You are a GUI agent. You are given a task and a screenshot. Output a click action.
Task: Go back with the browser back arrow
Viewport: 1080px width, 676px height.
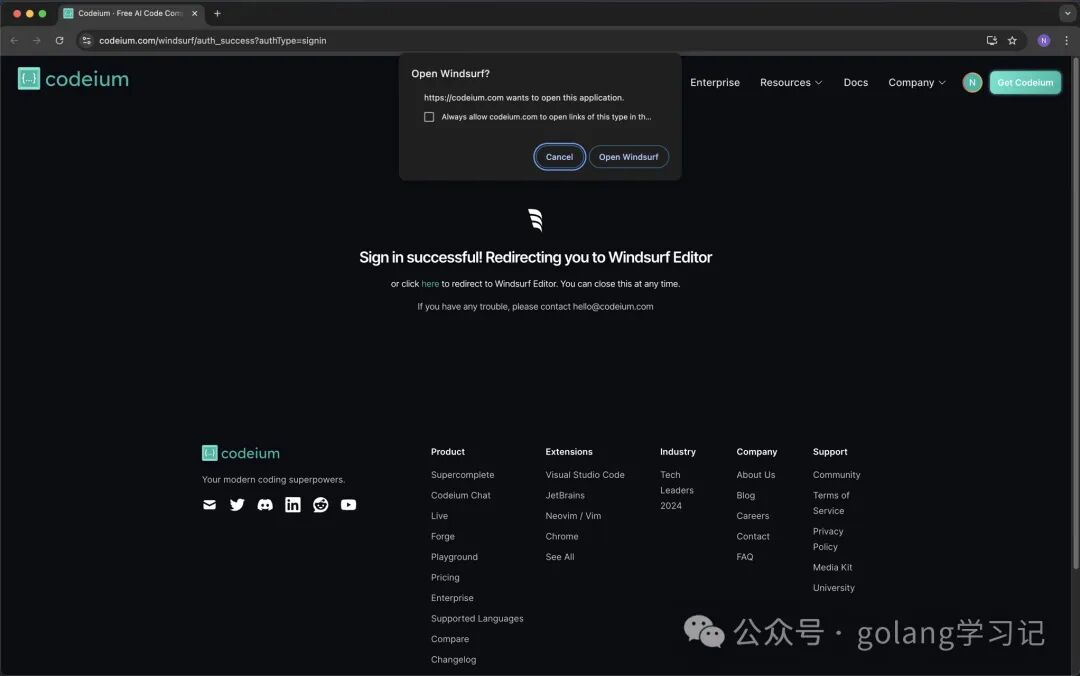[x=14, y=41]
